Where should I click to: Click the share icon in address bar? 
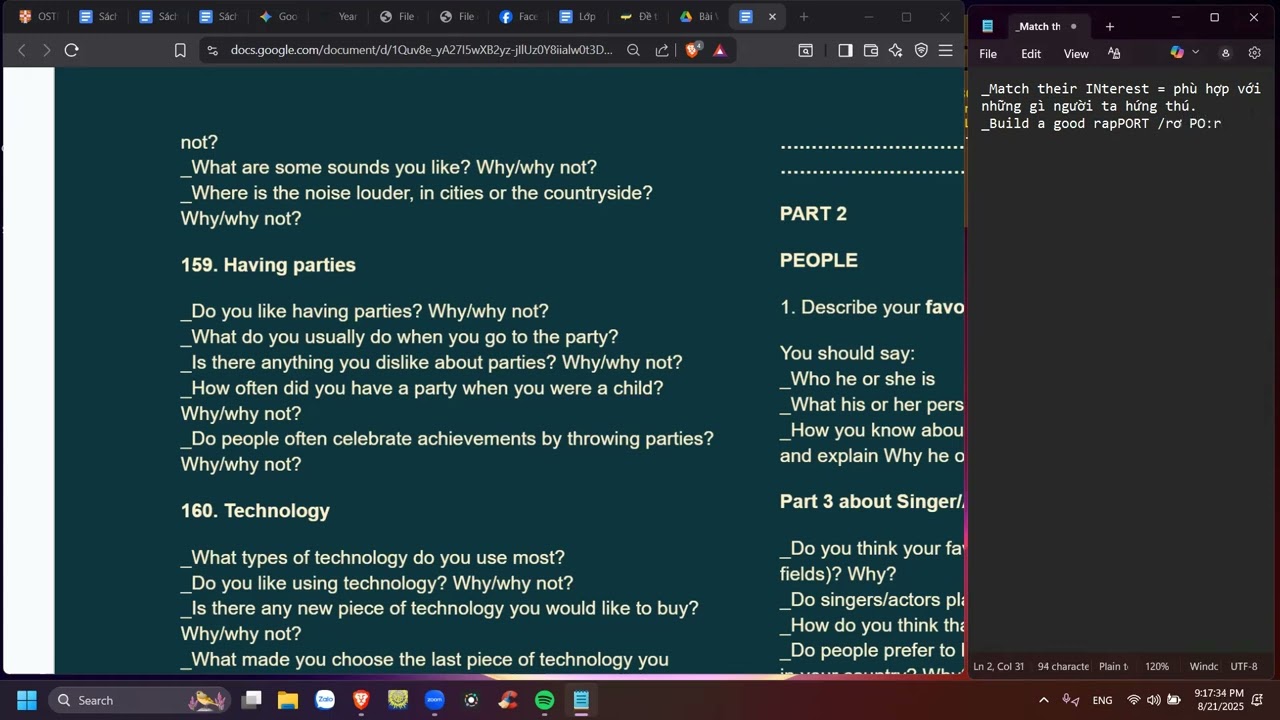click(661, 50)
